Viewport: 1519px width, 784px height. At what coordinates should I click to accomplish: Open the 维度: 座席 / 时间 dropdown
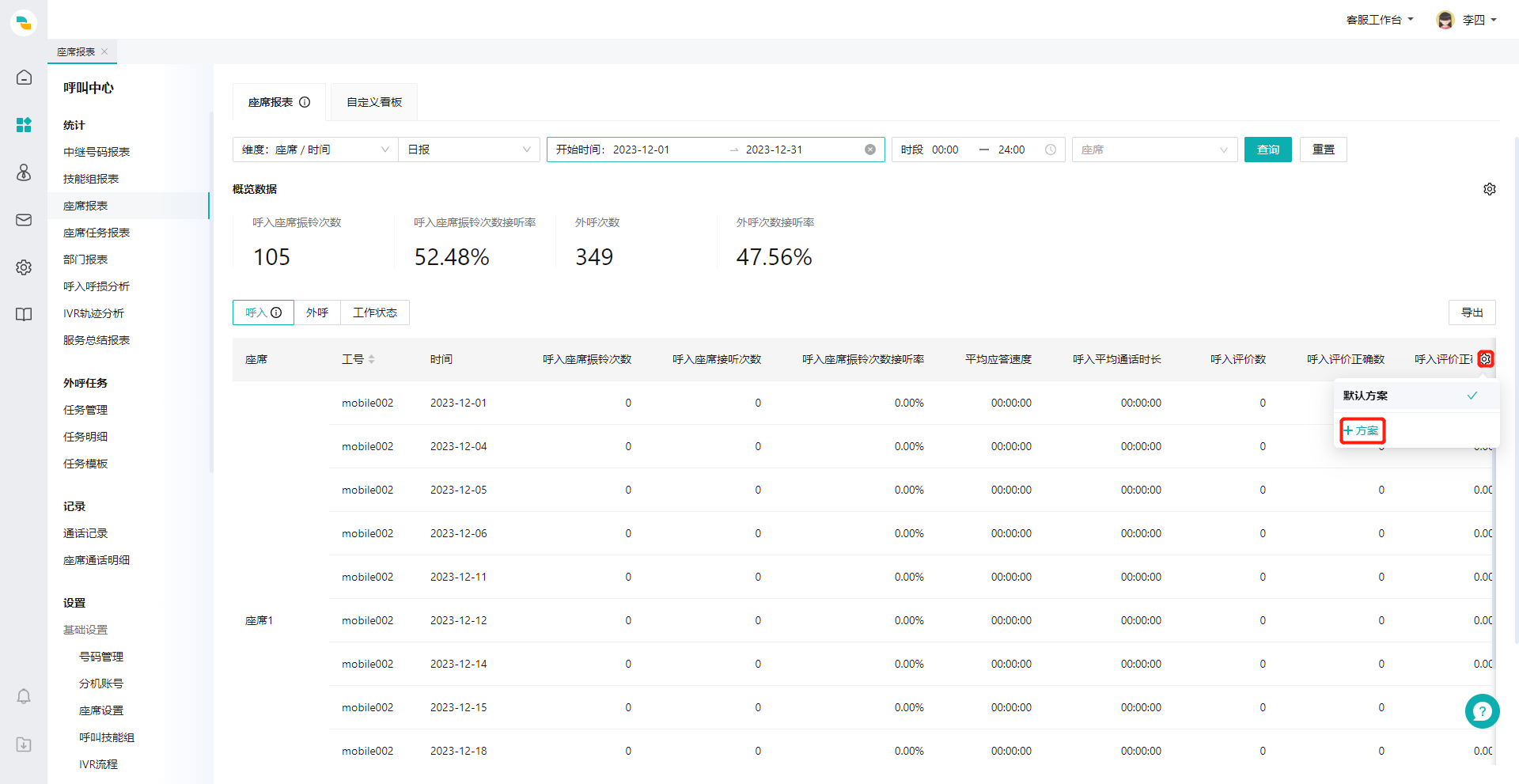tap(316, 150)
